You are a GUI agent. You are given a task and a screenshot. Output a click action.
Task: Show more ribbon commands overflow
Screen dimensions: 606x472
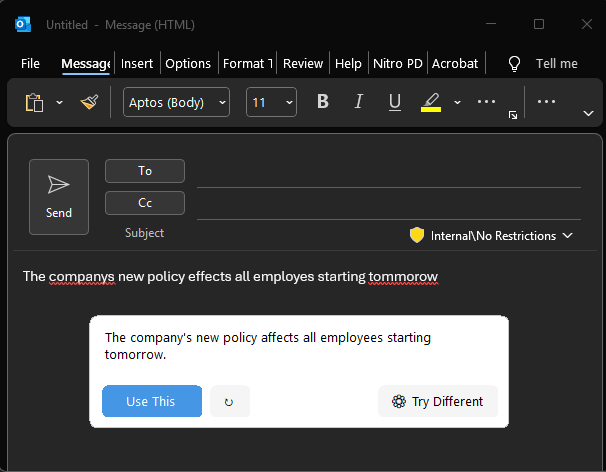(546, 102)
